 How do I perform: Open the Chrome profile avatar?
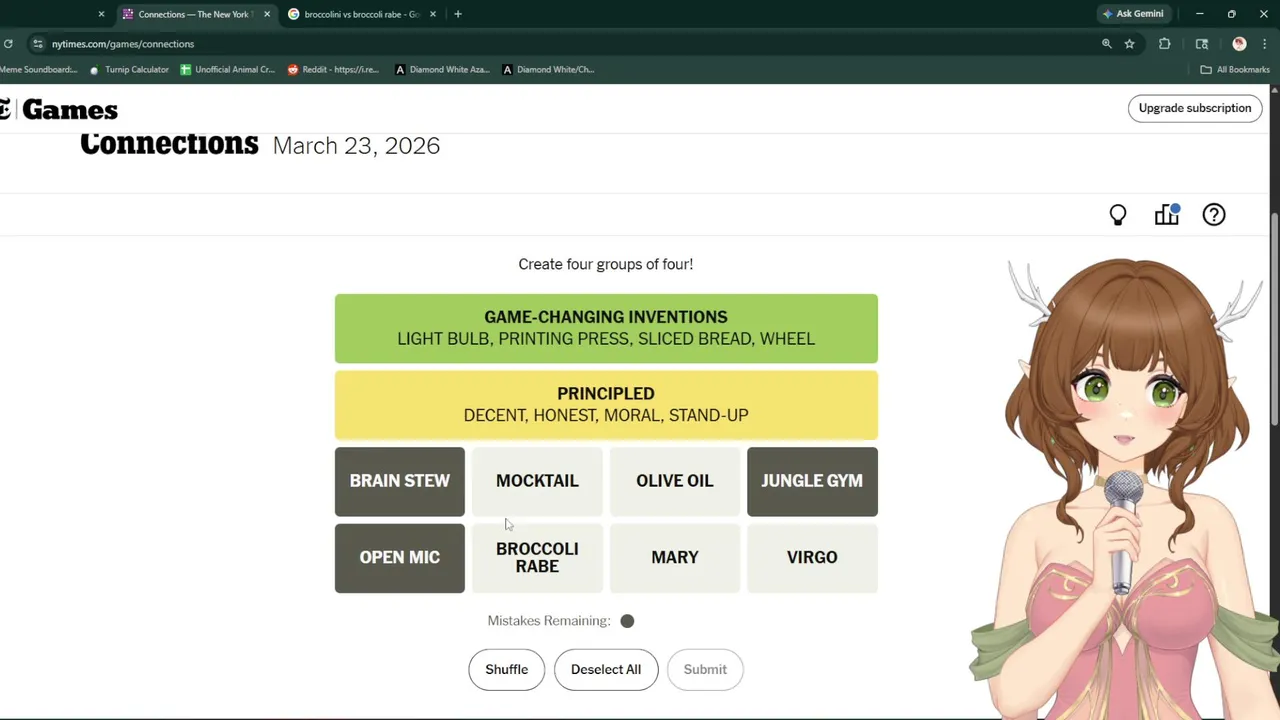coord(1239,44)
